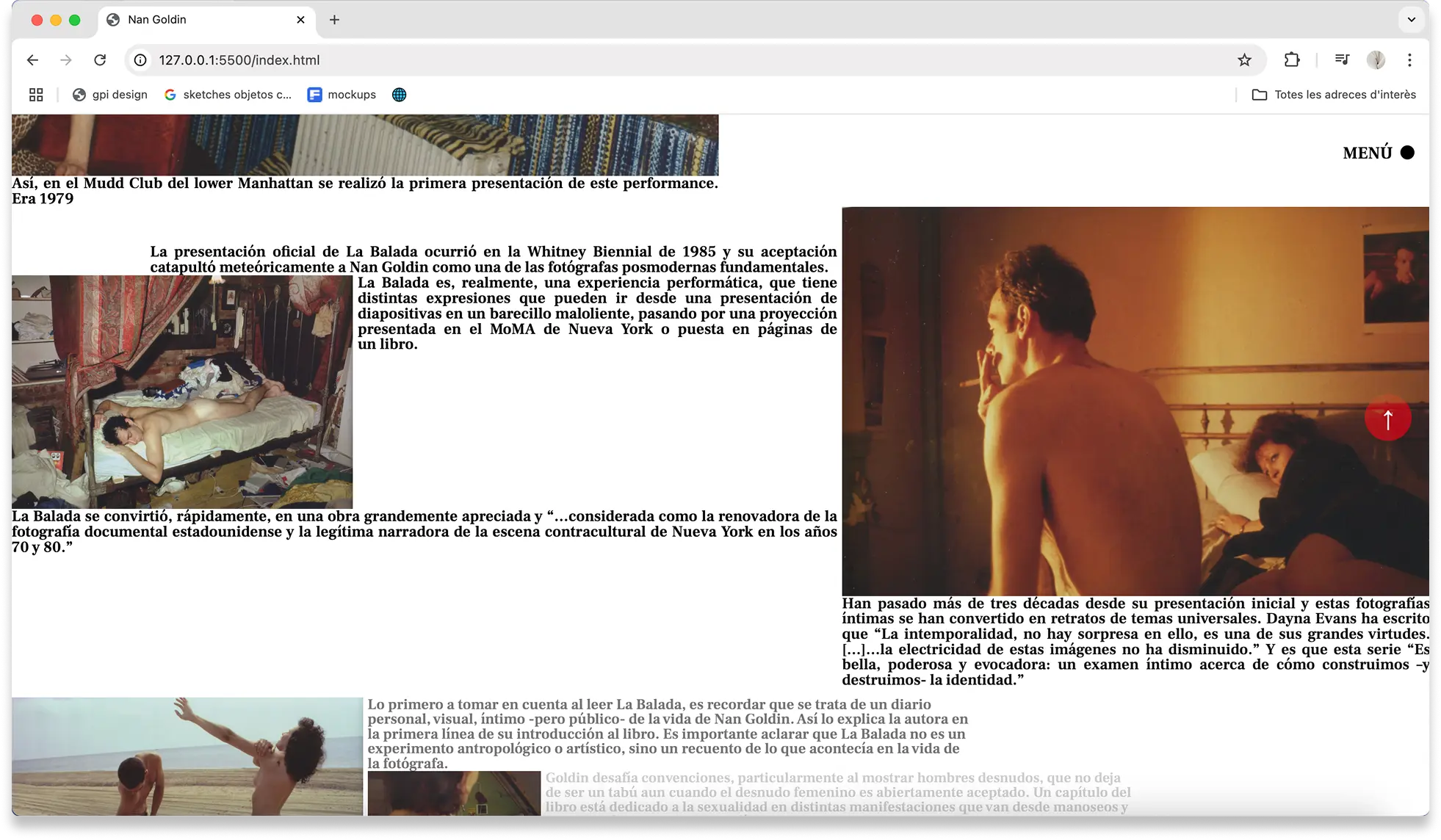The image size is (1441, 840).
Task: Open the sketches objetos bookmark
Action: [228, 95]
